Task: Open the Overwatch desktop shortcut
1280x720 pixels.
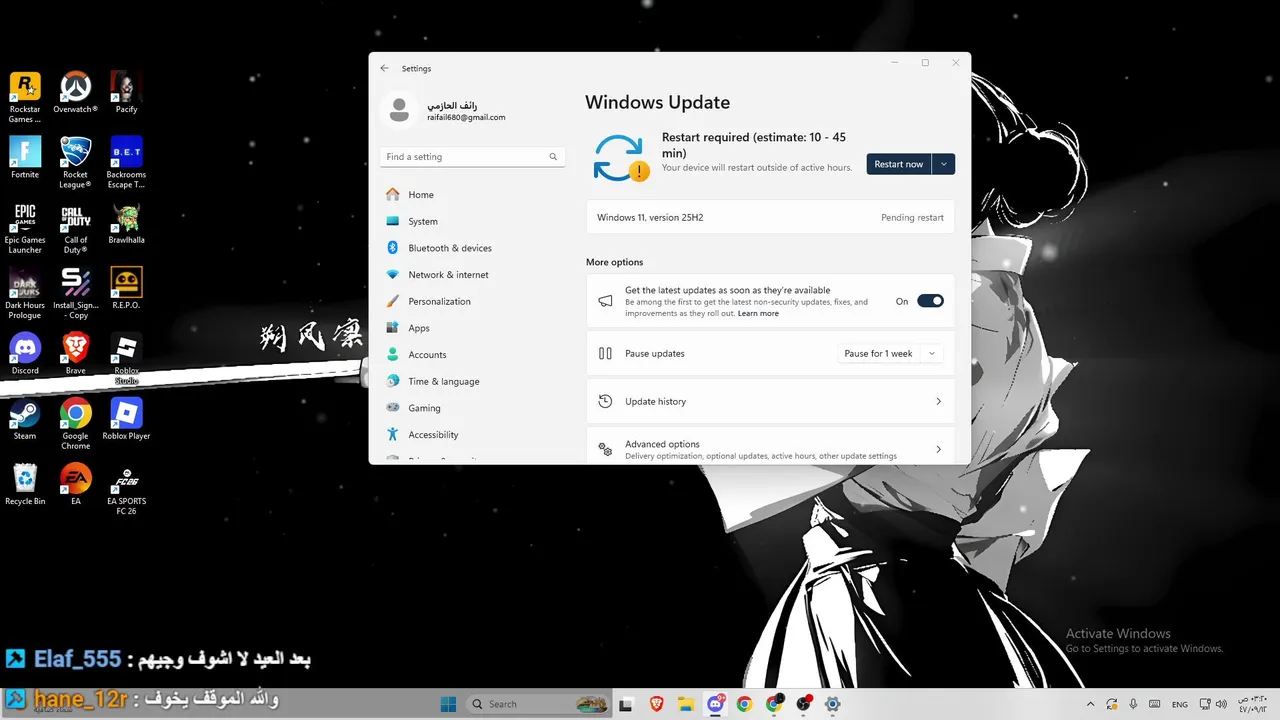Action: point(75,92)
